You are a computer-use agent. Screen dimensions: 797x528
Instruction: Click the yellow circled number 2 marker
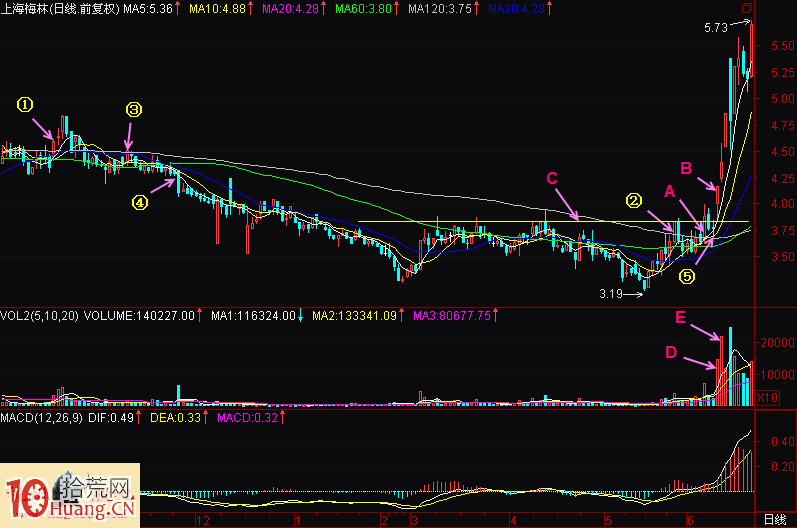(x=634, y=199)
